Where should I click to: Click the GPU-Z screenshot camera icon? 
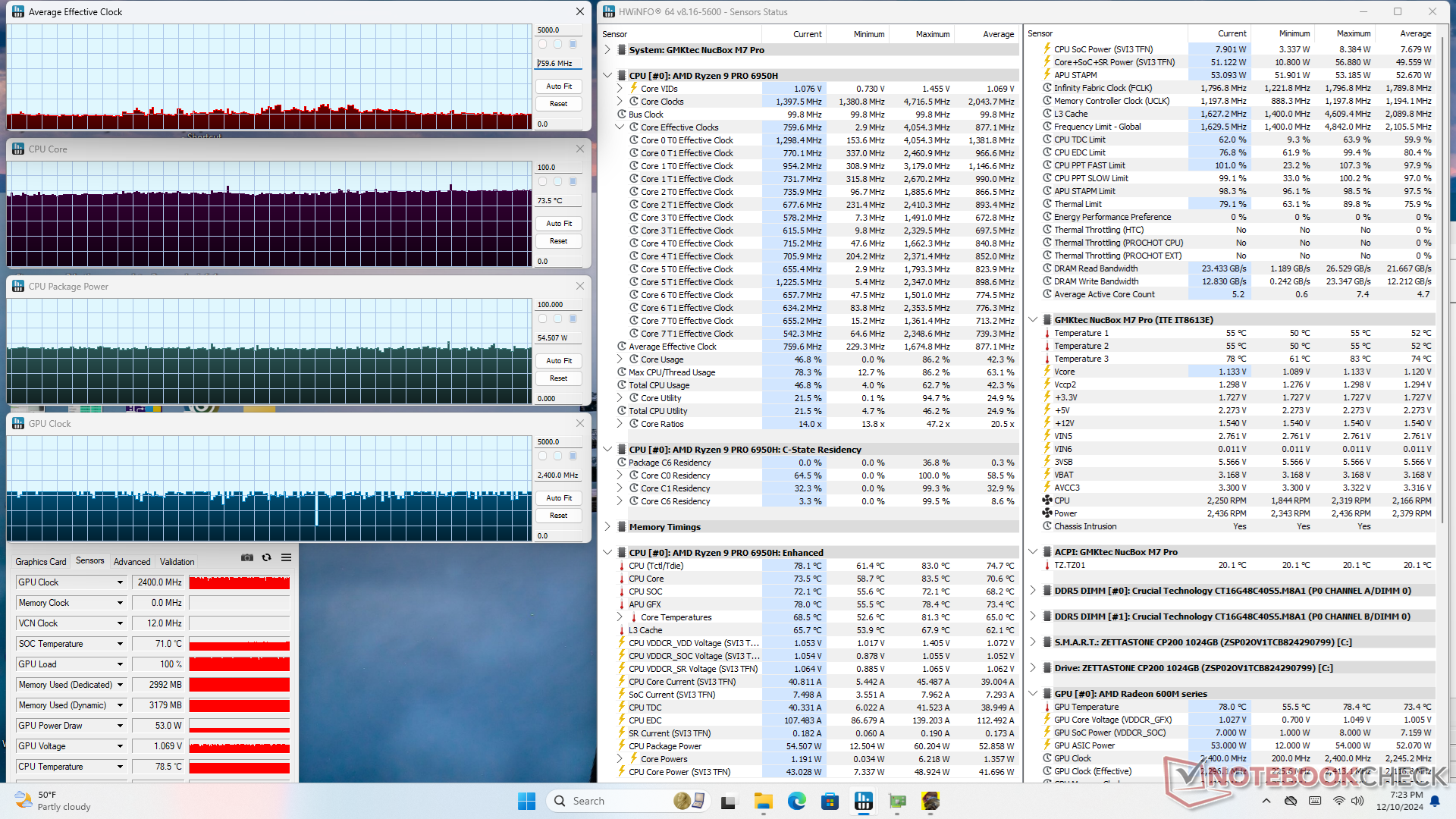247,557
